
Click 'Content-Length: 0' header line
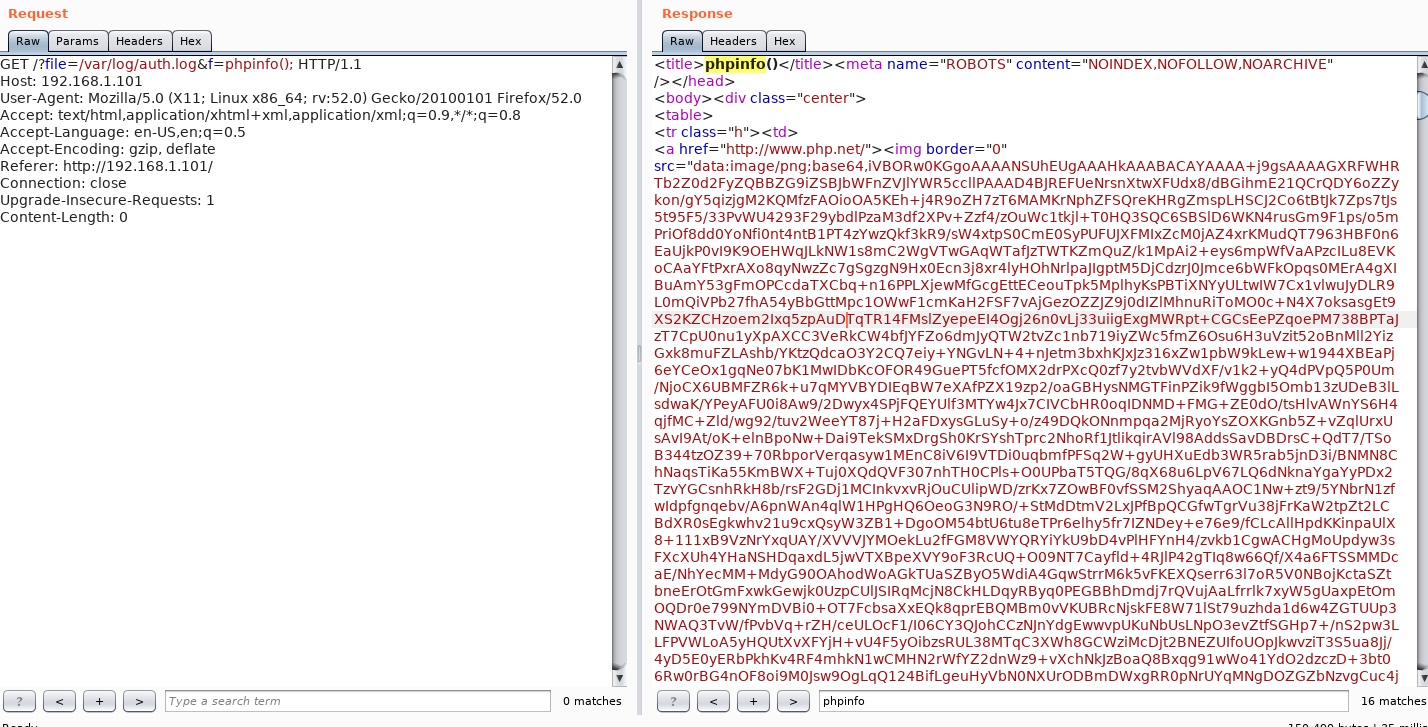point(64,217)
